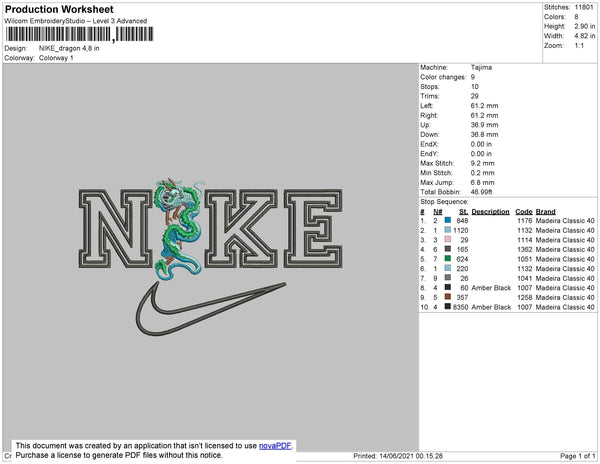Click the dragon embroidery in the NIKE design
This screenshot has height=464, width=600.
pos(178,228)
